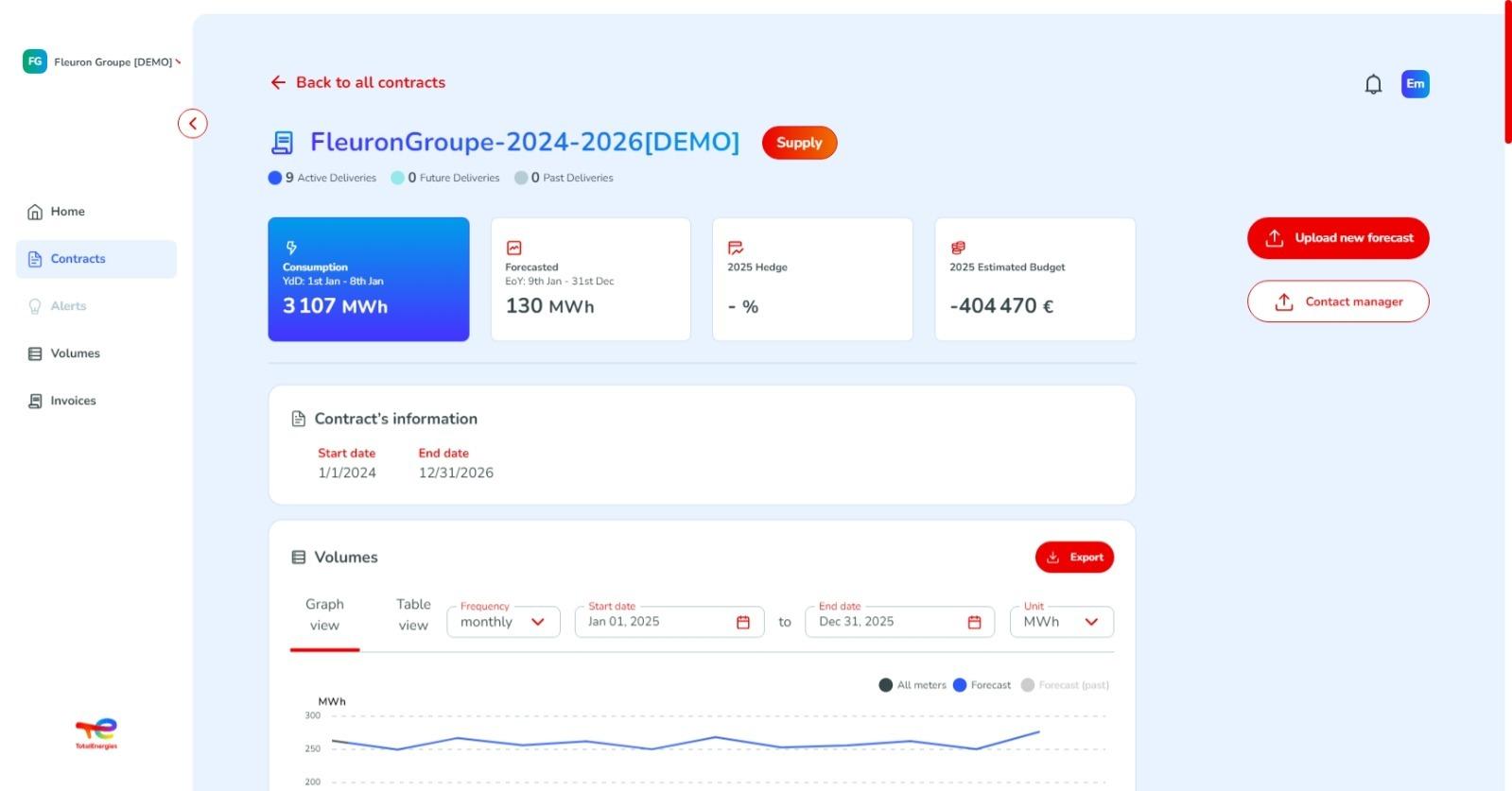Select the Consumption summary card
The width and height of the screenshot is (1512, 791).
tap(368, 280)
